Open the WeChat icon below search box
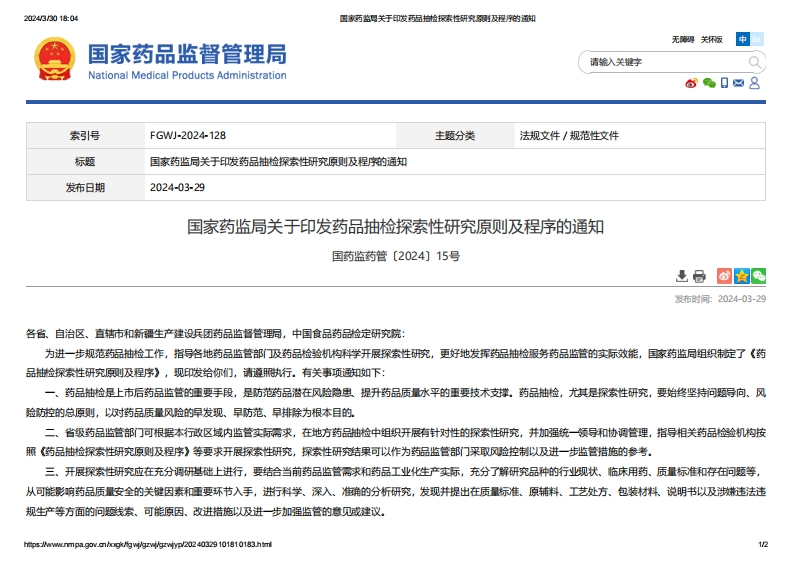 709,83
